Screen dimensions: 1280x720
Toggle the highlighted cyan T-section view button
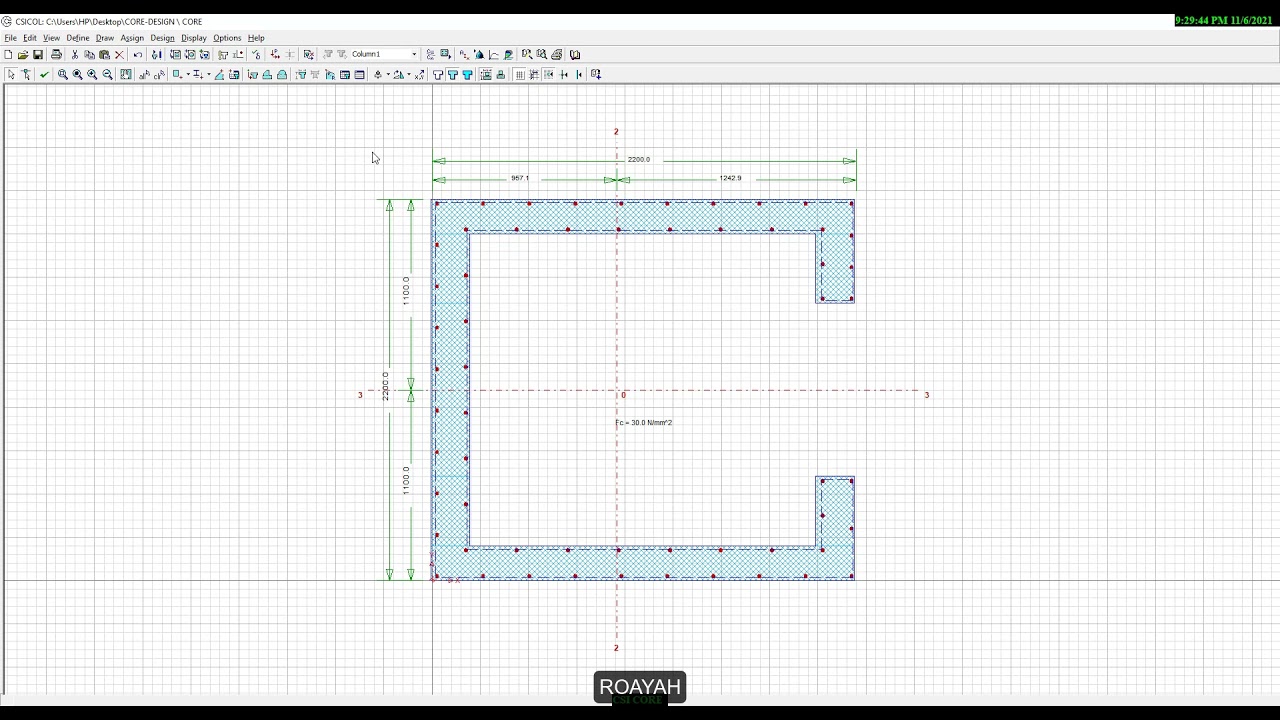[x=453, y=75]
